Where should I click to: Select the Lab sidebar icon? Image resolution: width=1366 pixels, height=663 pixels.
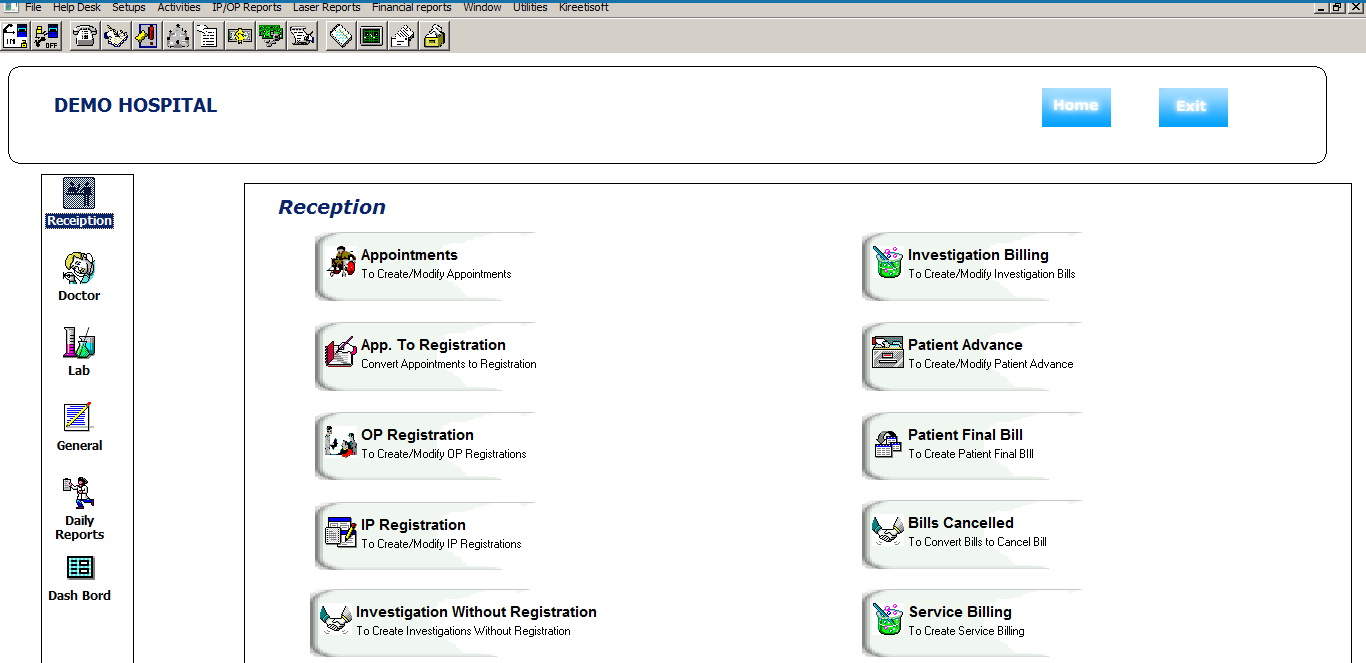pos(79,352)
